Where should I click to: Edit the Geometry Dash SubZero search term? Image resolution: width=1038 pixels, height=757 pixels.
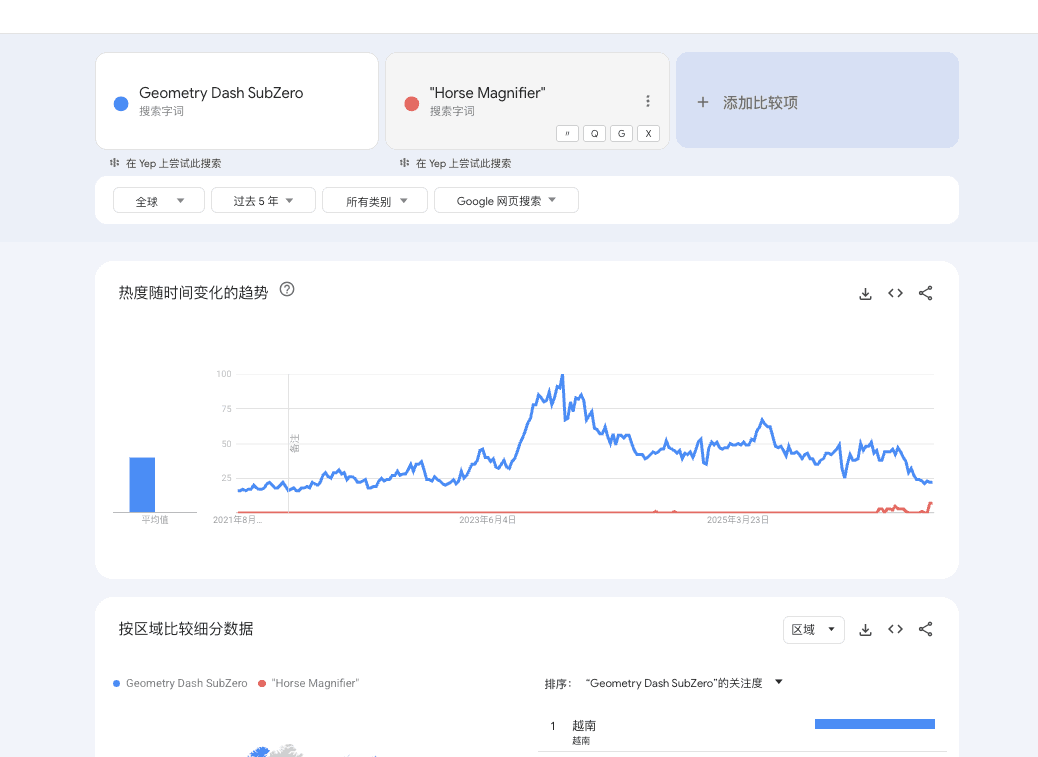221,93
